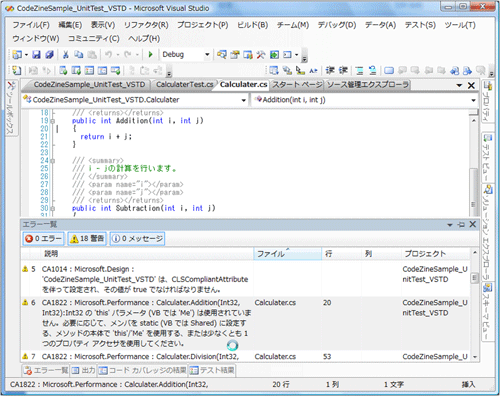This screenshot has height=396, width=500.
Task: Collapse outlining at line 30 Subtraction method
Action: tap(52, 208)
